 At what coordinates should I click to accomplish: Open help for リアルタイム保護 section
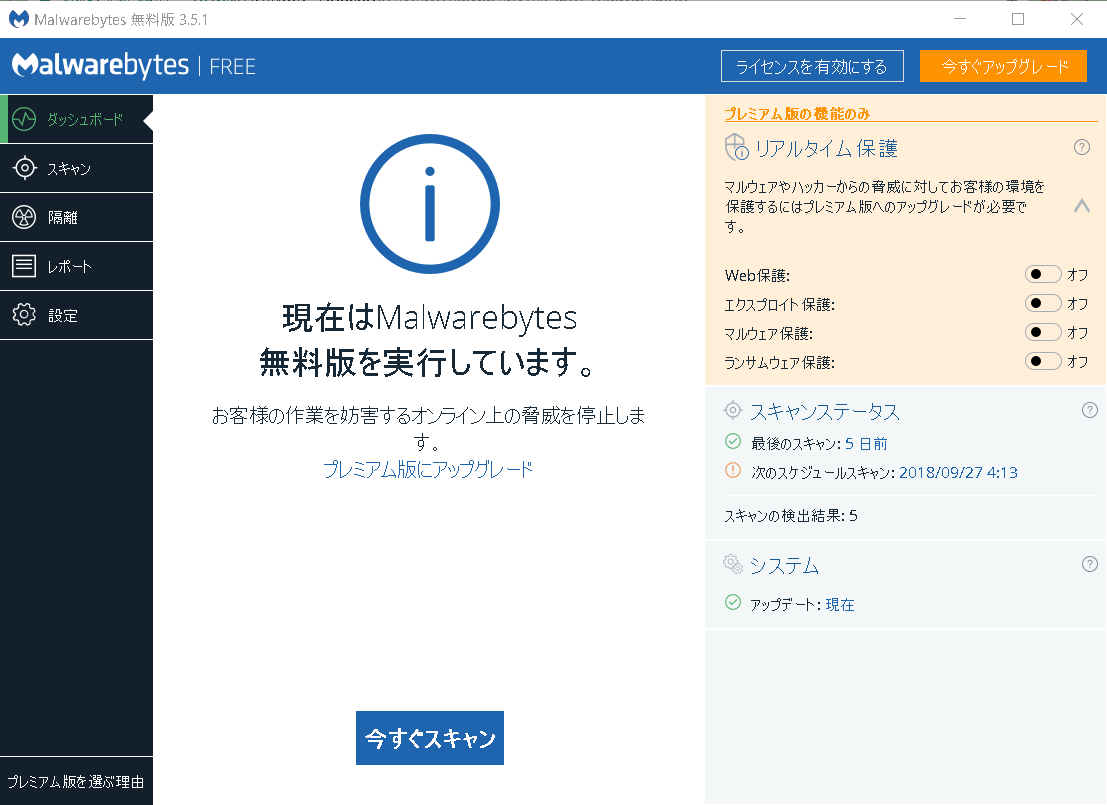coord(1082,147)
